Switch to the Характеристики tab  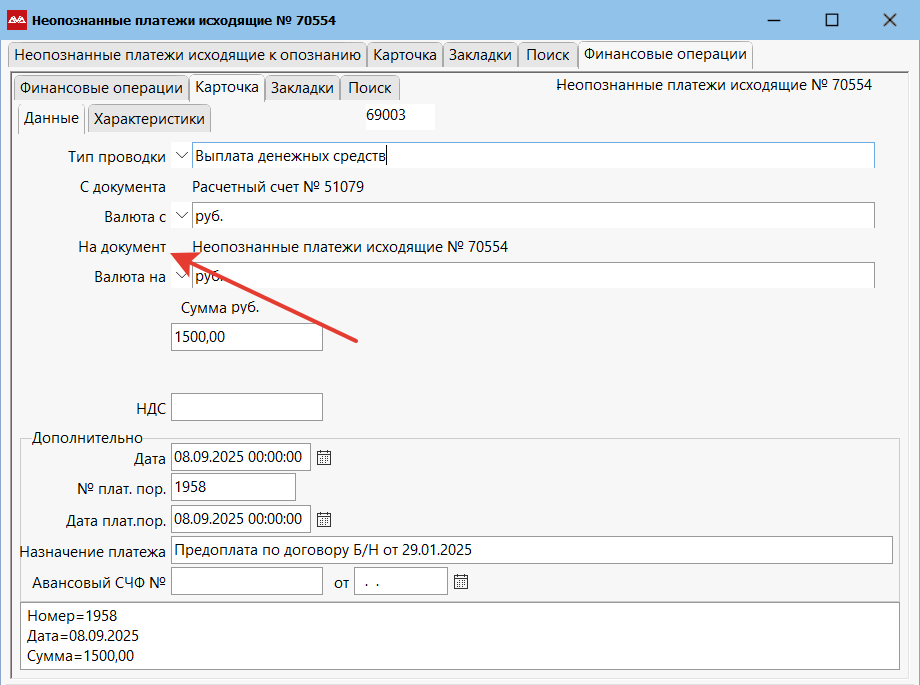tap(149, 119)
